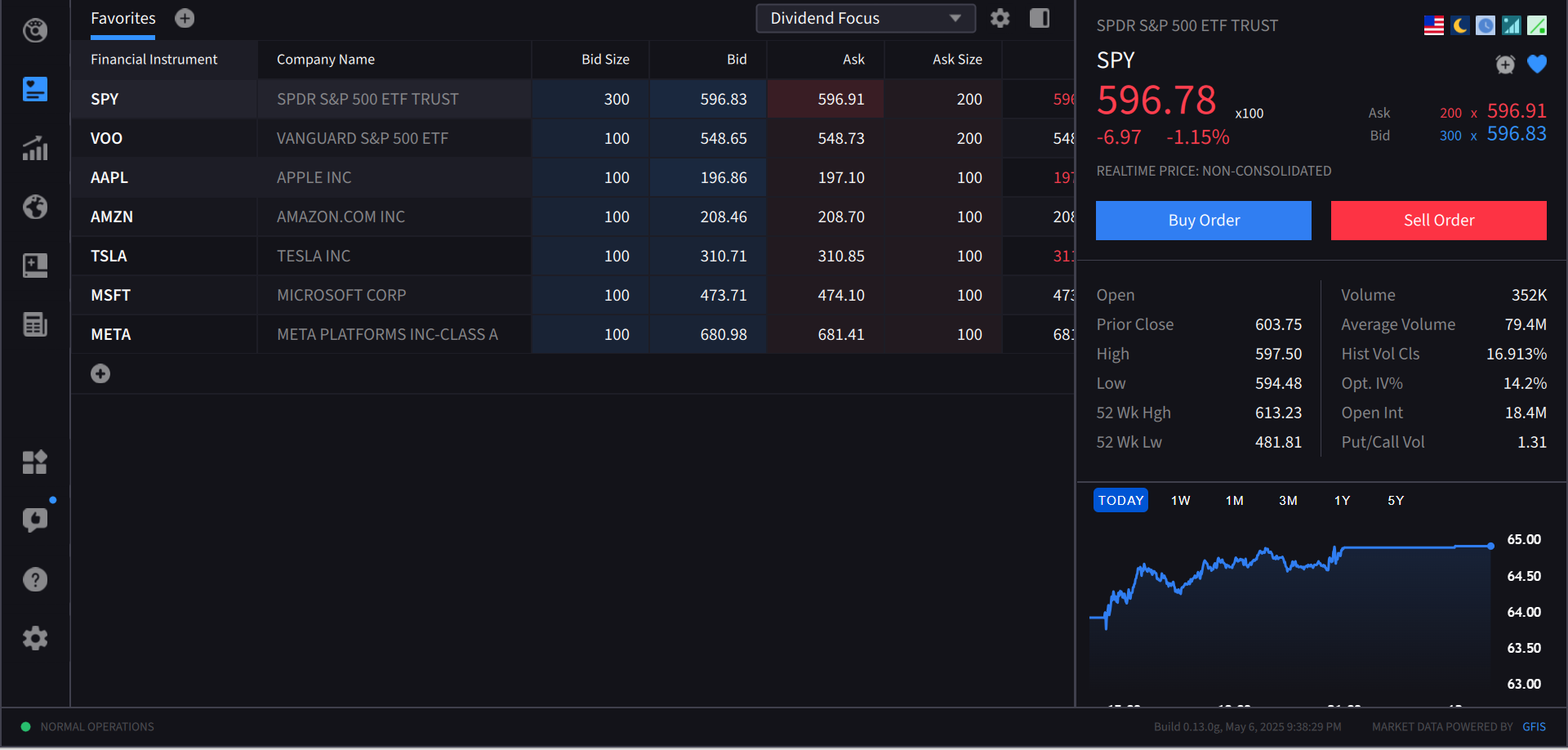Screen dimensions: 1568x750
Task: Select the AMZN row ticker
Action: tap(112, 217)
